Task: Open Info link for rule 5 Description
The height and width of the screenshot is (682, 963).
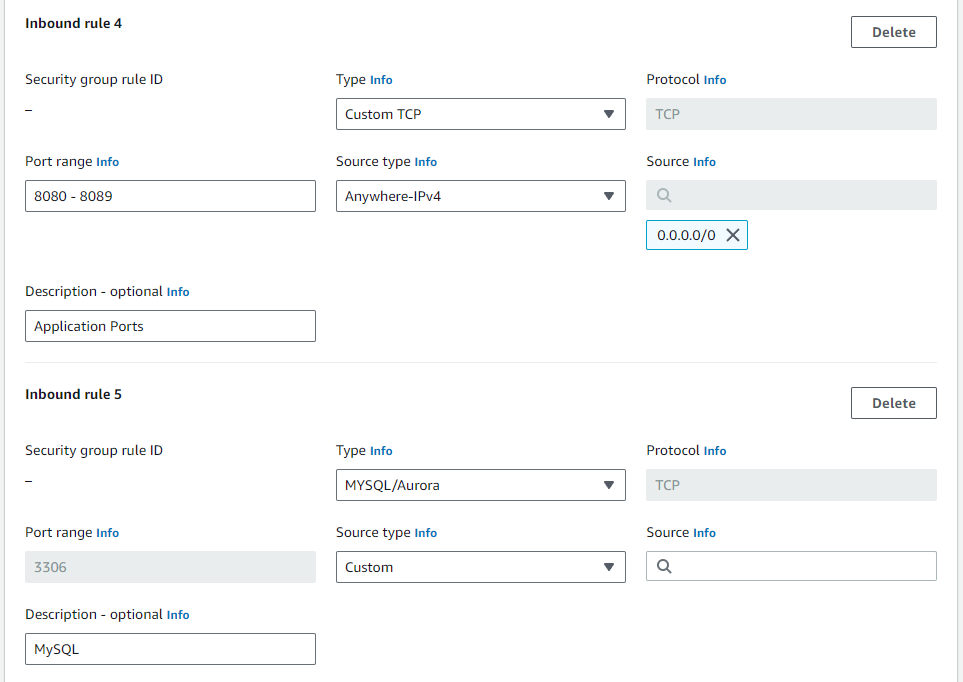Action: [178, 615]
